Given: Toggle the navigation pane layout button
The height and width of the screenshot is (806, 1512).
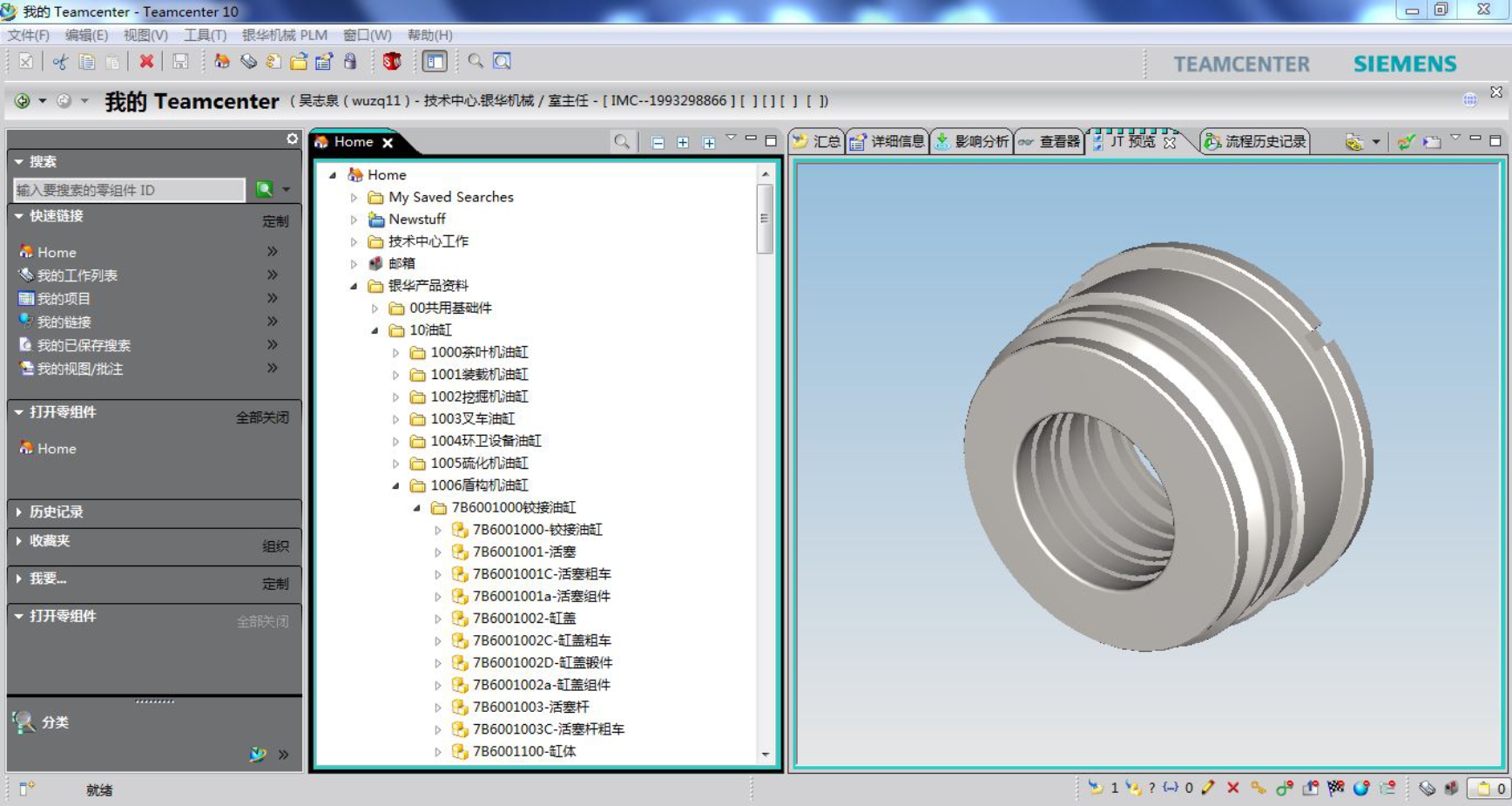Looking at the screenshot, I should pyautogui.click(x=435, y=62).
